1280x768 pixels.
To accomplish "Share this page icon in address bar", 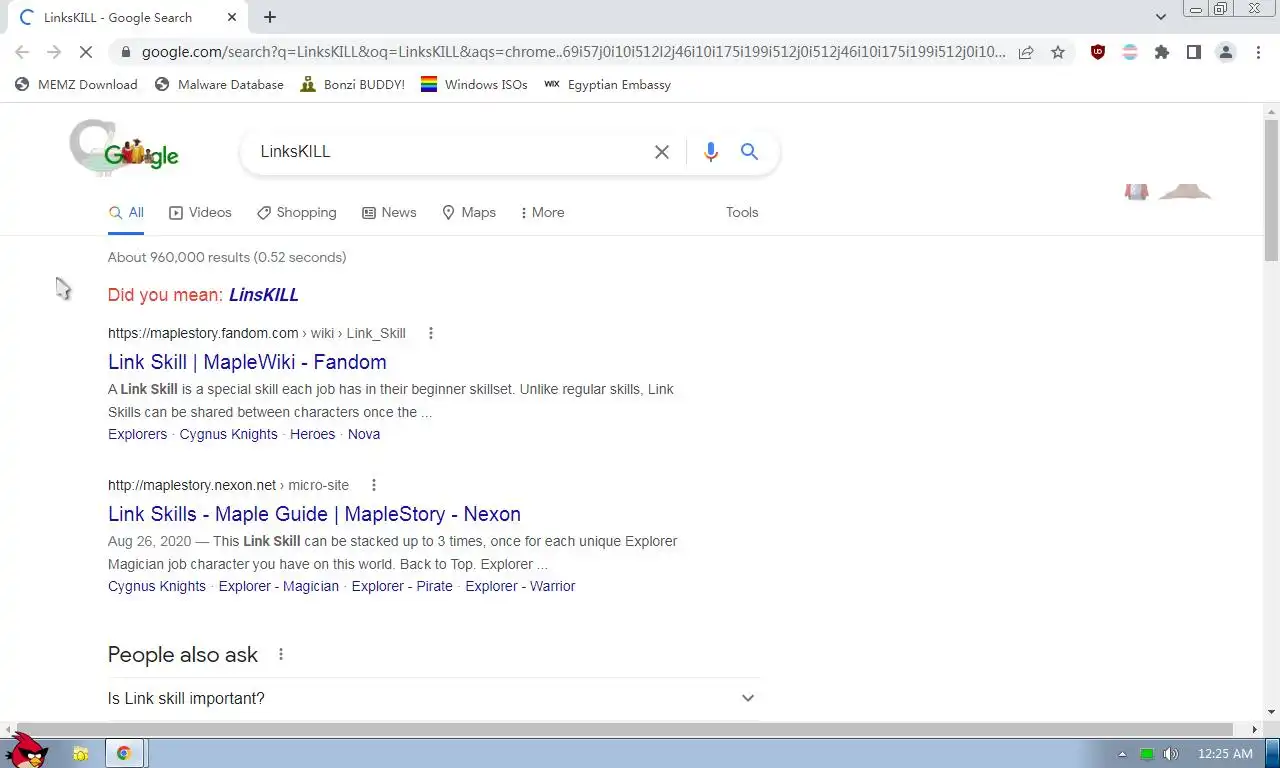I will 1026,52.
